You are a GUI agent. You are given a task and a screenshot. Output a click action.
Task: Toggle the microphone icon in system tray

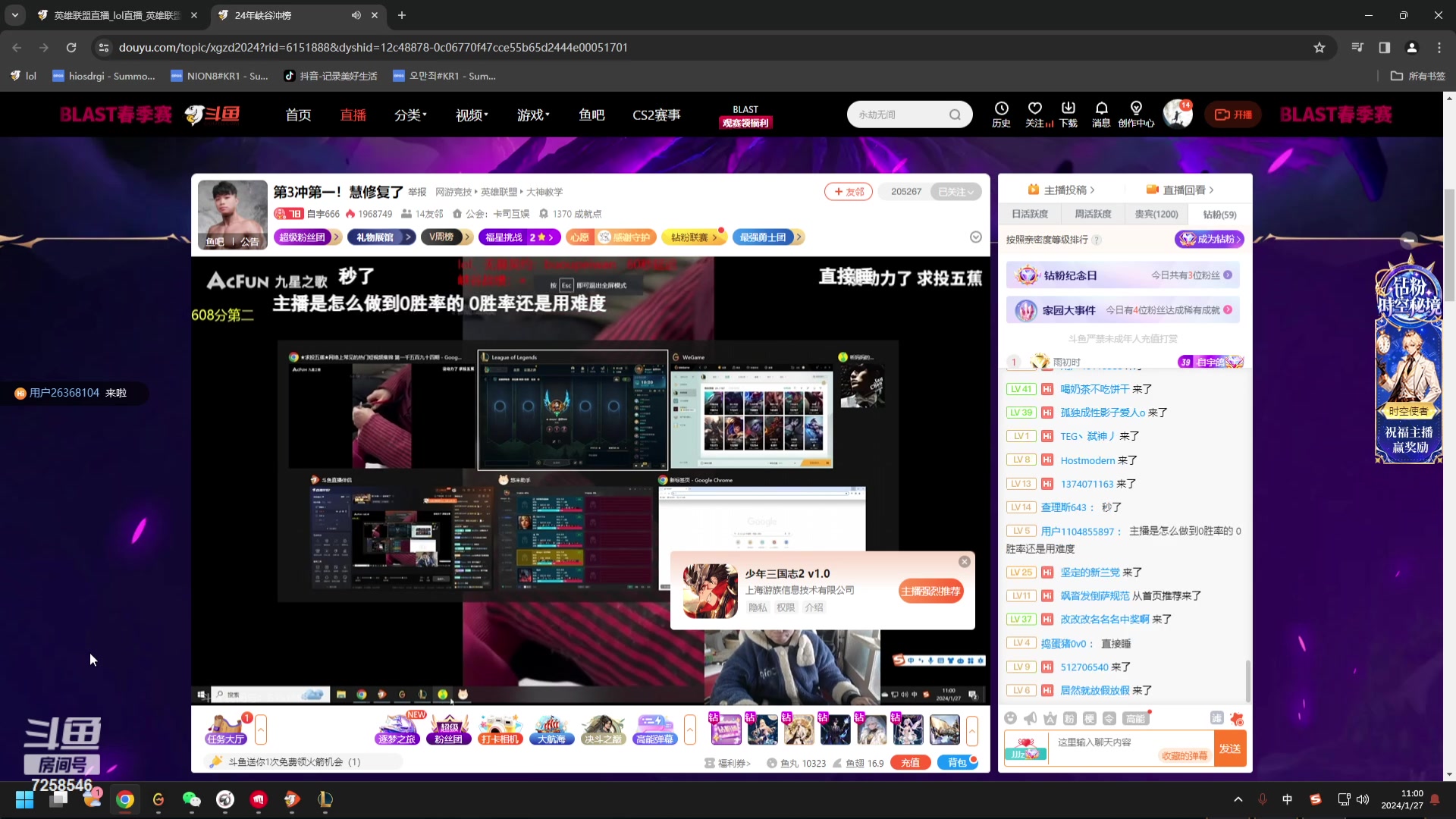tap(1263, 799)
